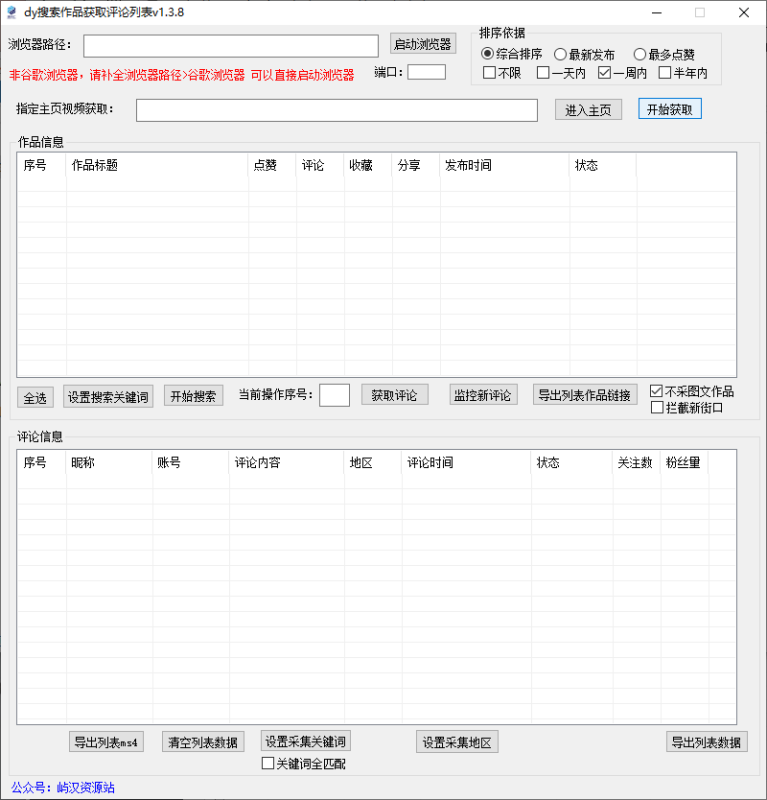
Task: Click 分享 column header
Action: pyautogui.click(x=416, y=165)
